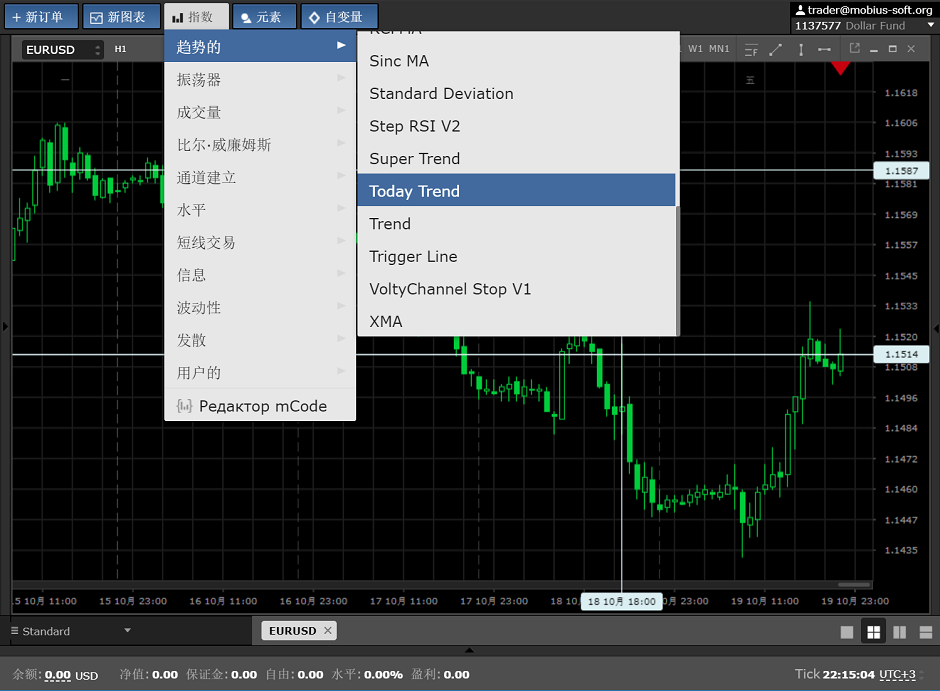Open the Standard workspace dropdown
This screenshot has height=691, width=940.
click(71, 631)
